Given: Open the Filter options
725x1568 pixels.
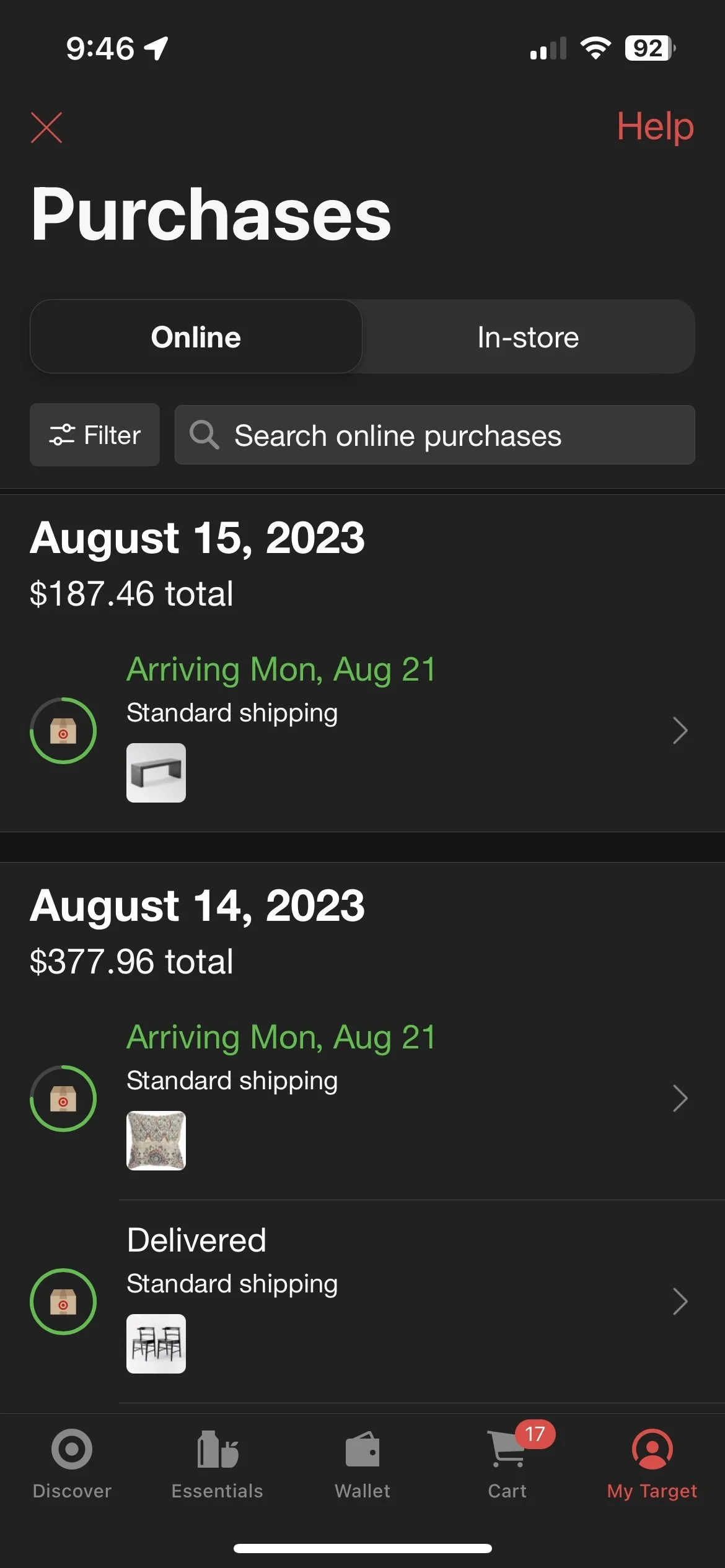Looking at the screenshot, I should pyautogui.click(x=95, y=435).
